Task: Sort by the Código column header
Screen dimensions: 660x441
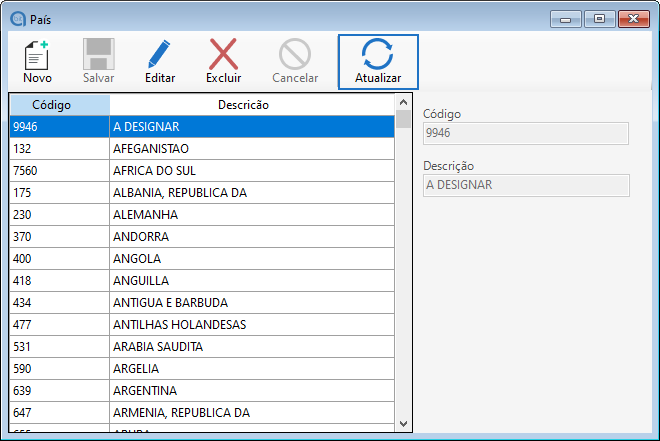Action: (59, 105)
